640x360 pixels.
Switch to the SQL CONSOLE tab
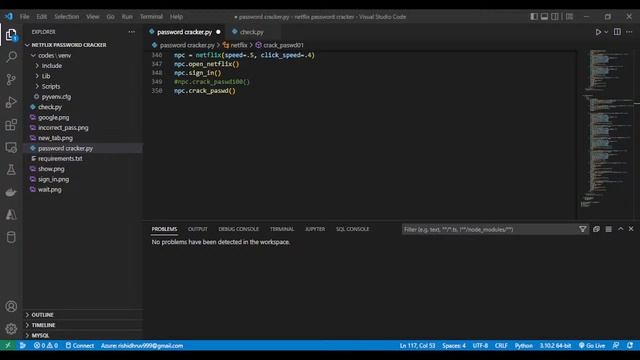(x=352, y=229)
